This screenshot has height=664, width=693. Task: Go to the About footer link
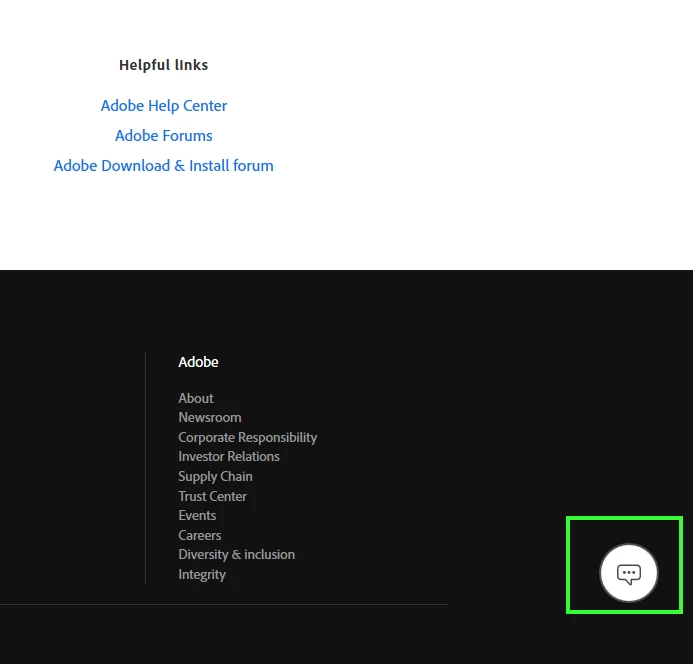point(196,398)
